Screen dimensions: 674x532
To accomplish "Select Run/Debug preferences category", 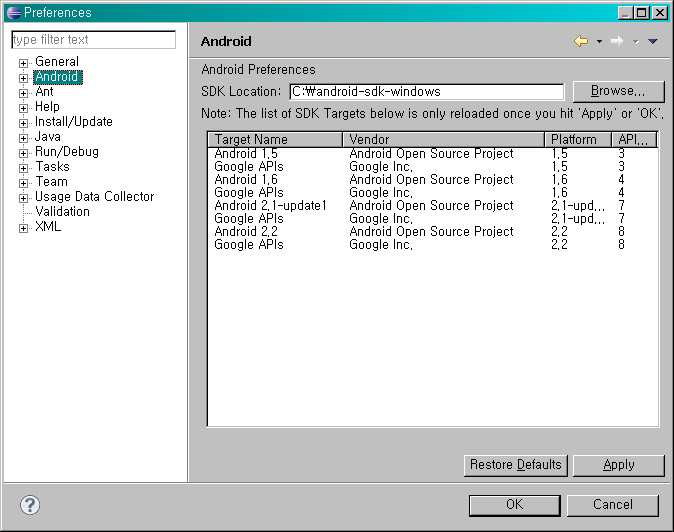I will tap(67, 152).
